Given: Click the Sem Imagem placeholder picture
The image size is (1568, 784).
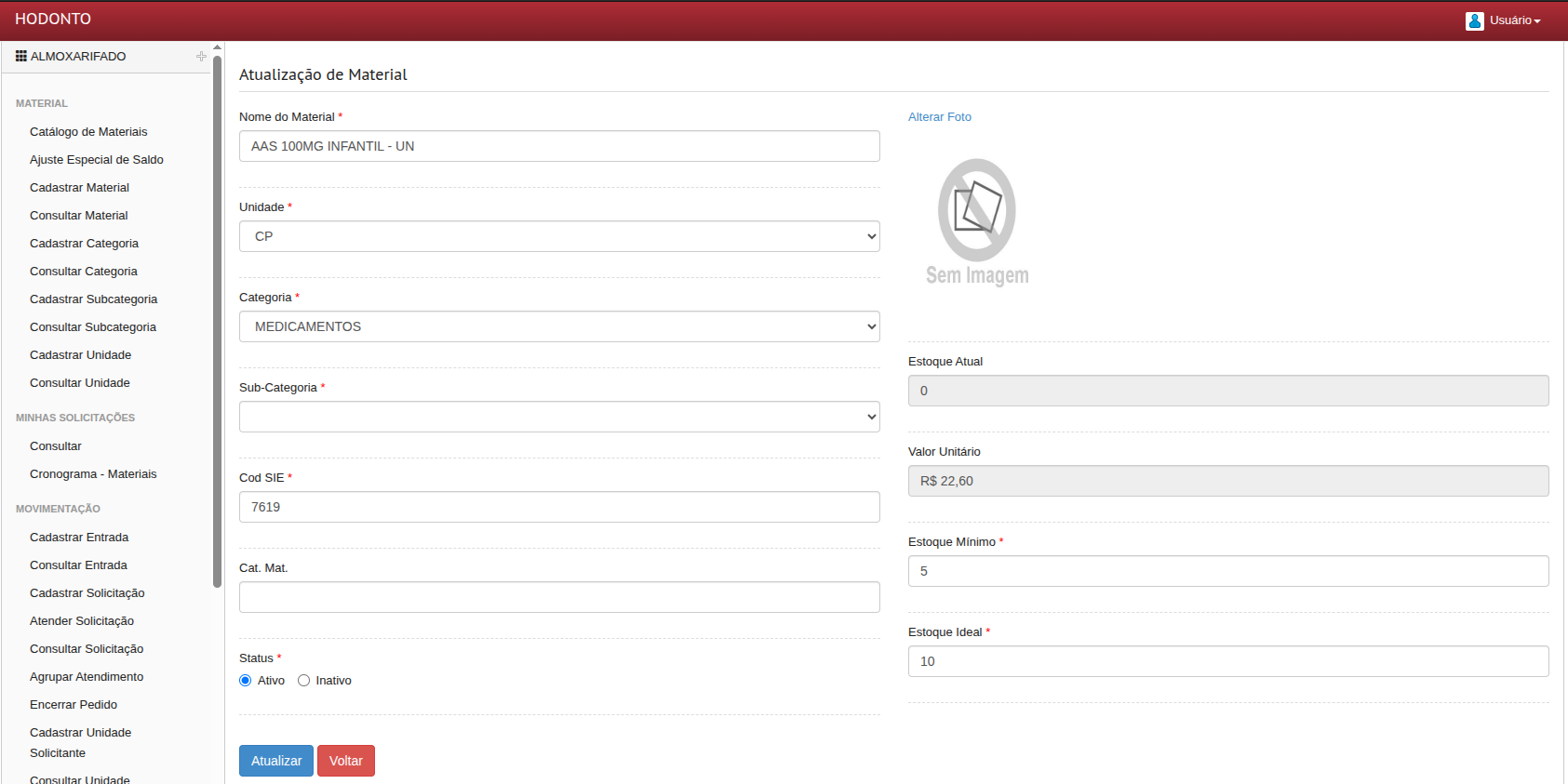Looking at the screenshot, I should (x=977, y=222).
